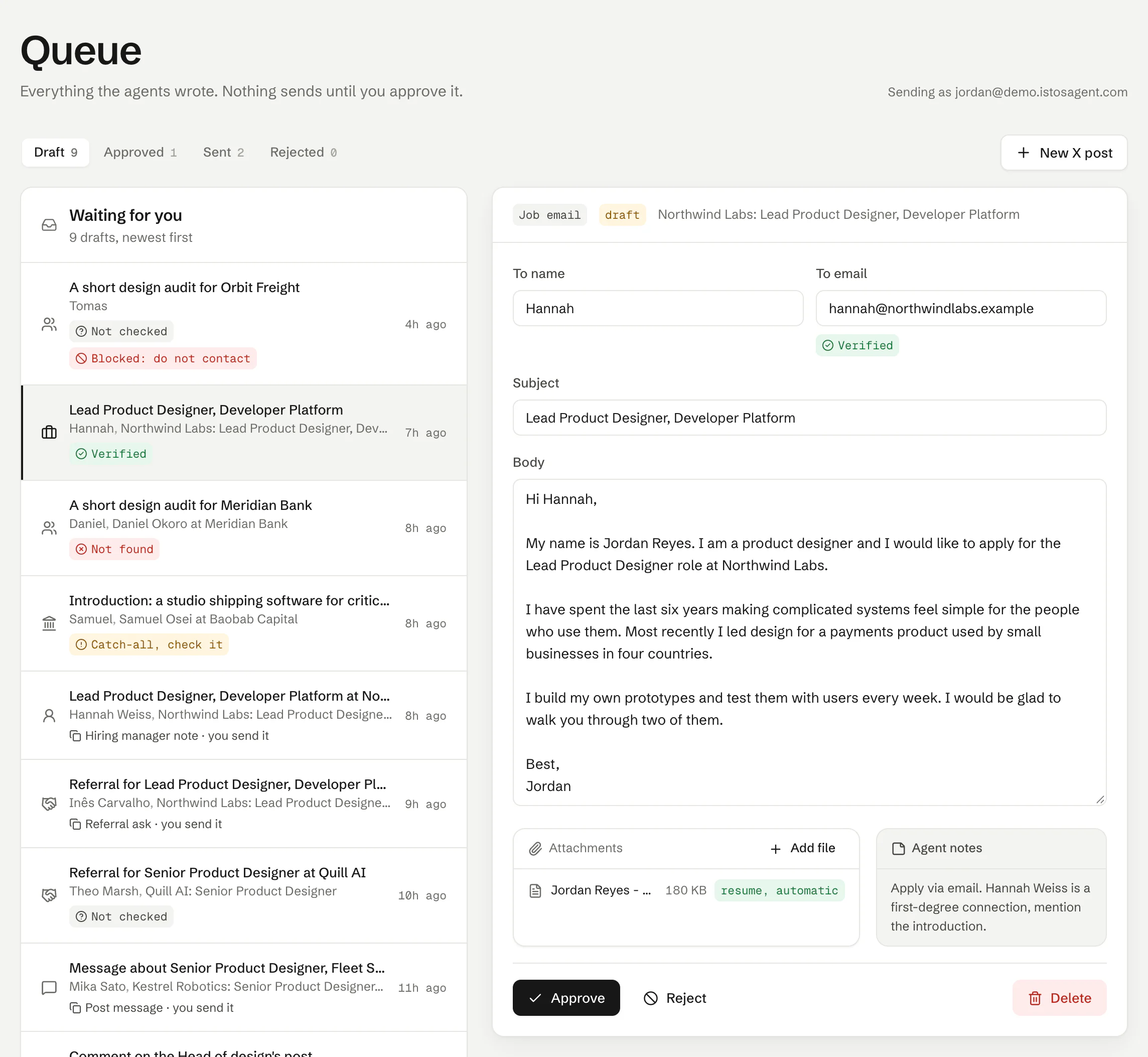Image resolution: width=1148 pixels, height=1057 pixels.
Task: Reject the current draft
Action: [675, 997]
